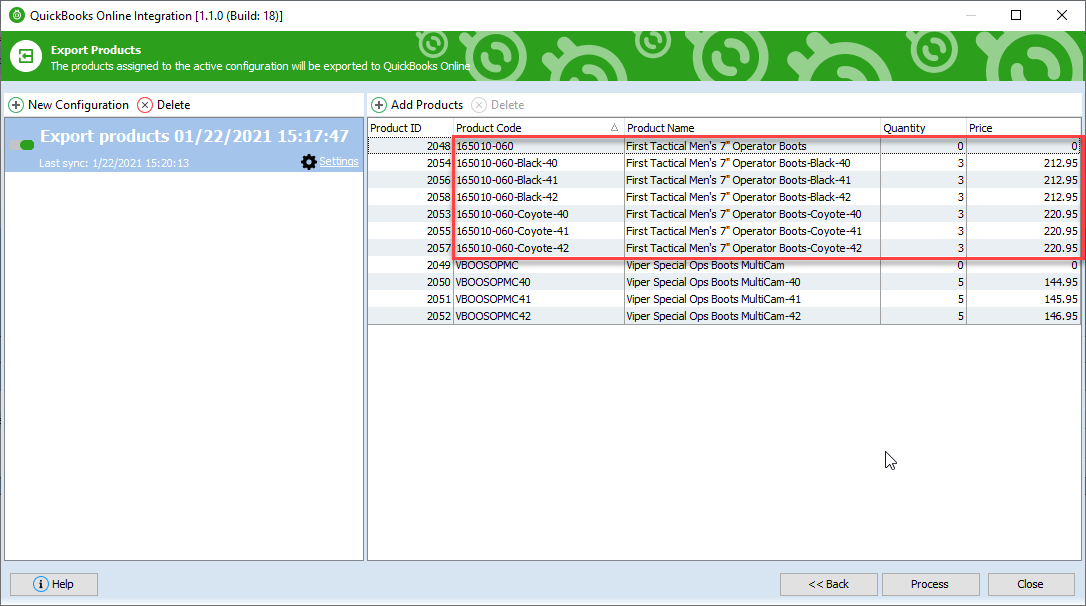The height and width of the screenshot is (606, 1086).
Task: Click the Product ID column header
Action: pyautogui.click(x=410, y=127)
